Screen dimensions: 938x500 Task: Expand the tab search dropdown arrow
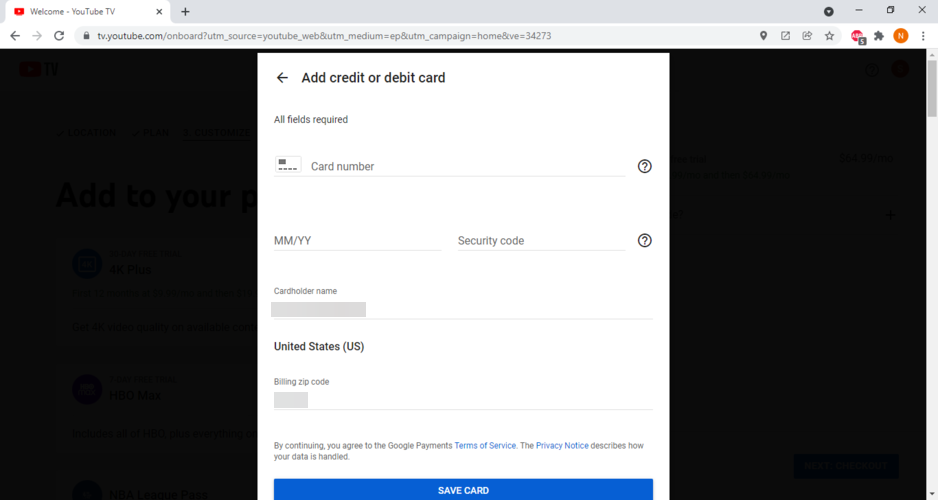[x=828, y=11]
